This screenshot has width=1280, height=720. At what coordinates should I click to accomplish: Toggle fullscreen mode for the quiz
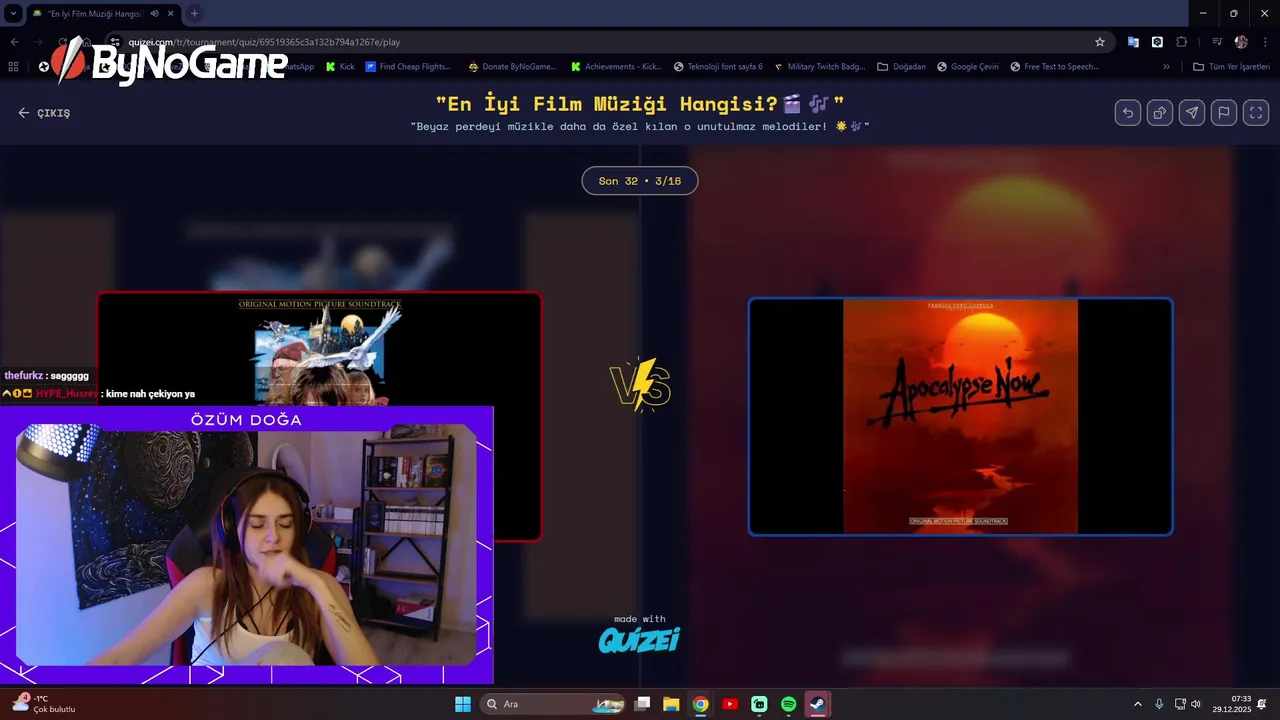pyautogui.click(x=1256, y=113)
